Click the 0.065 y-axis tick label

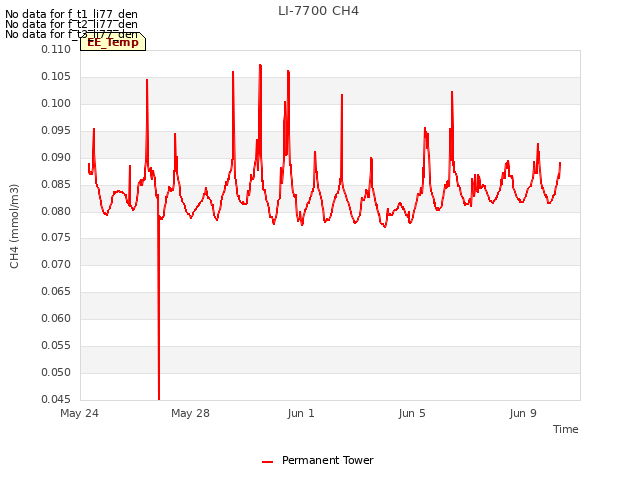click(x=56, y=291)
